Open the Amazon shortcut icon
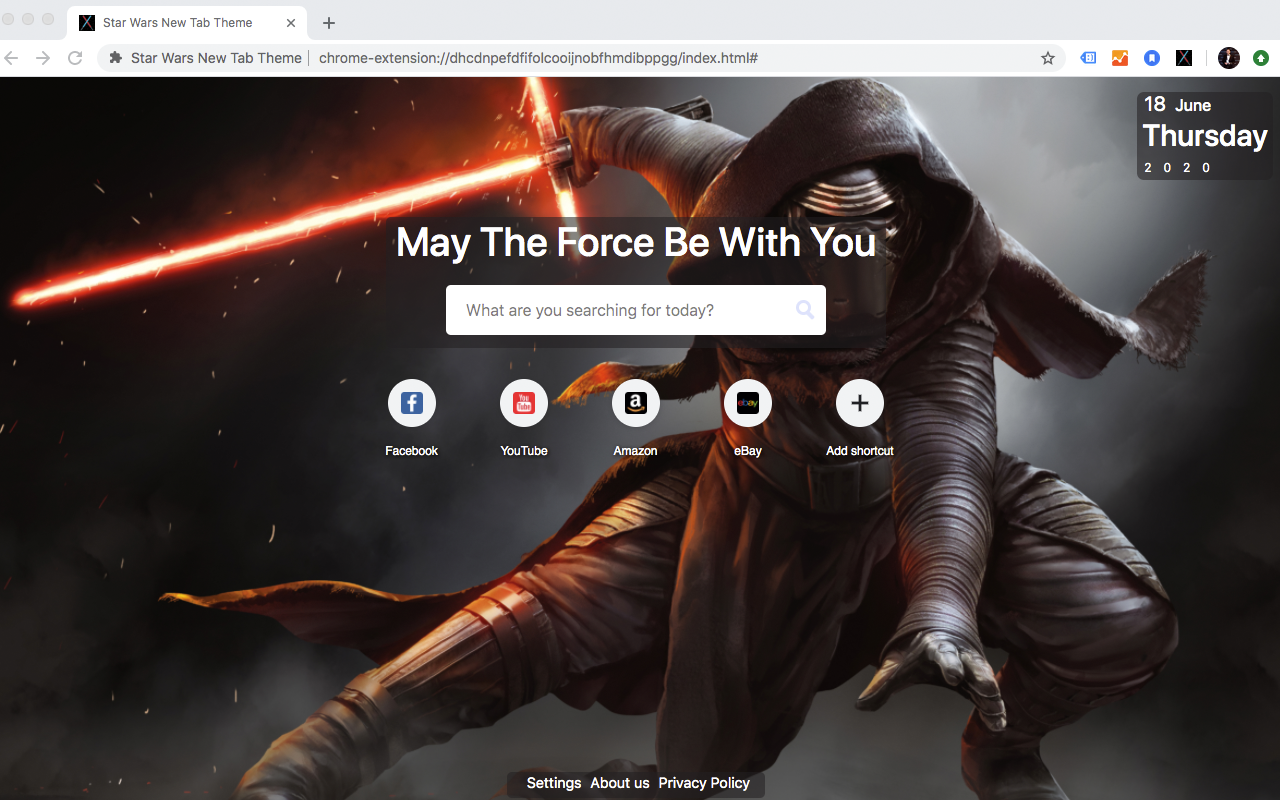1280x800 pixels. pos(636,403)
